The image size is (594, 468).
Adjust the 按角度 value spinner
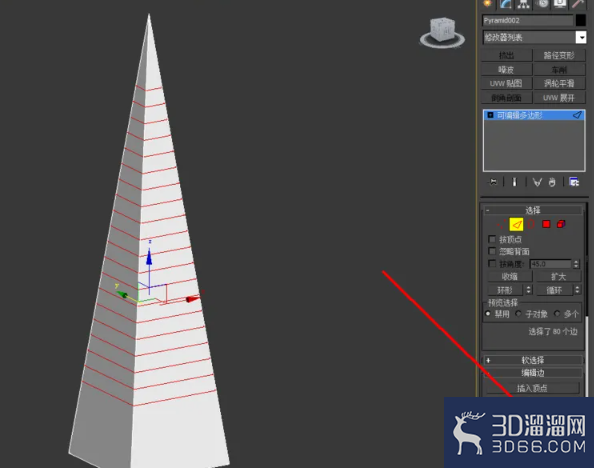tap(576, 264)
